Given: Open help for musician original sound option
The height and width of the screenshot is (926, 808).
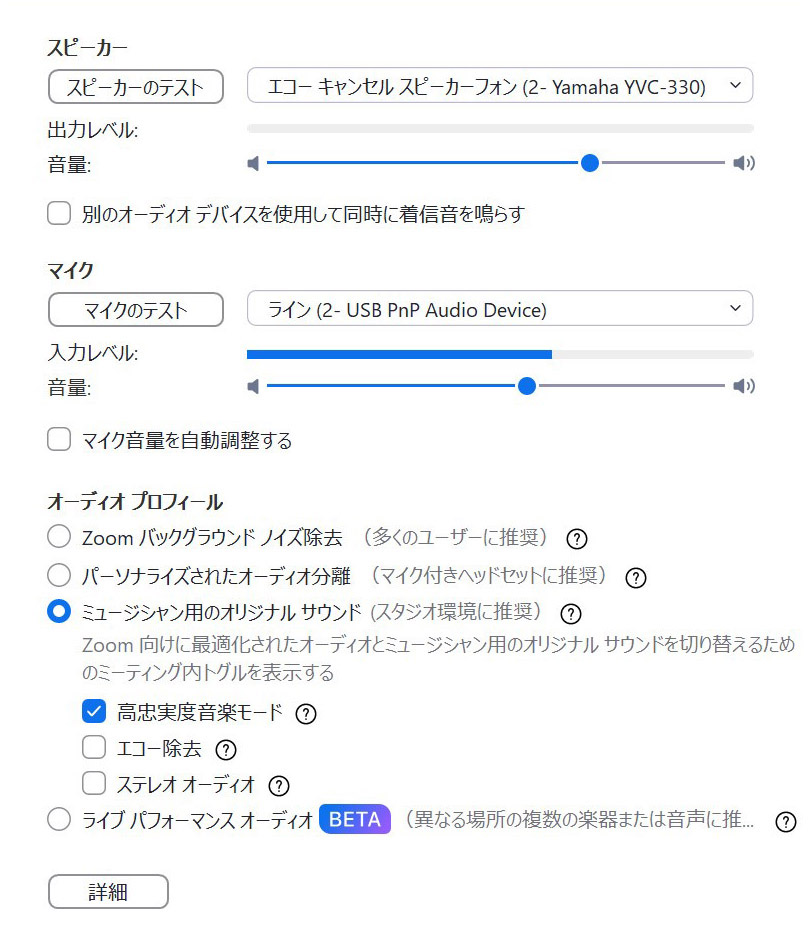Looking at the screenshot, I should 570,614.
